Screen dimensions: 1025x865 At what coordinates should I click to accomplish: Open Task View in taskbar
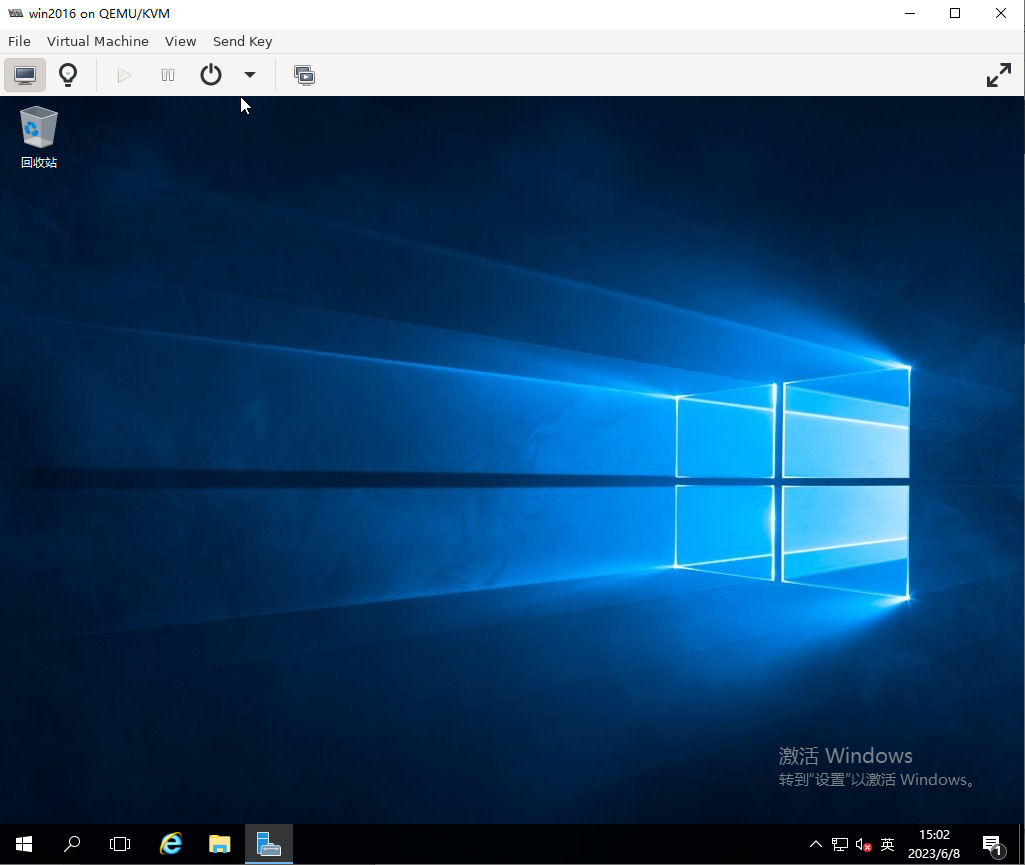[x=120, y=844]
